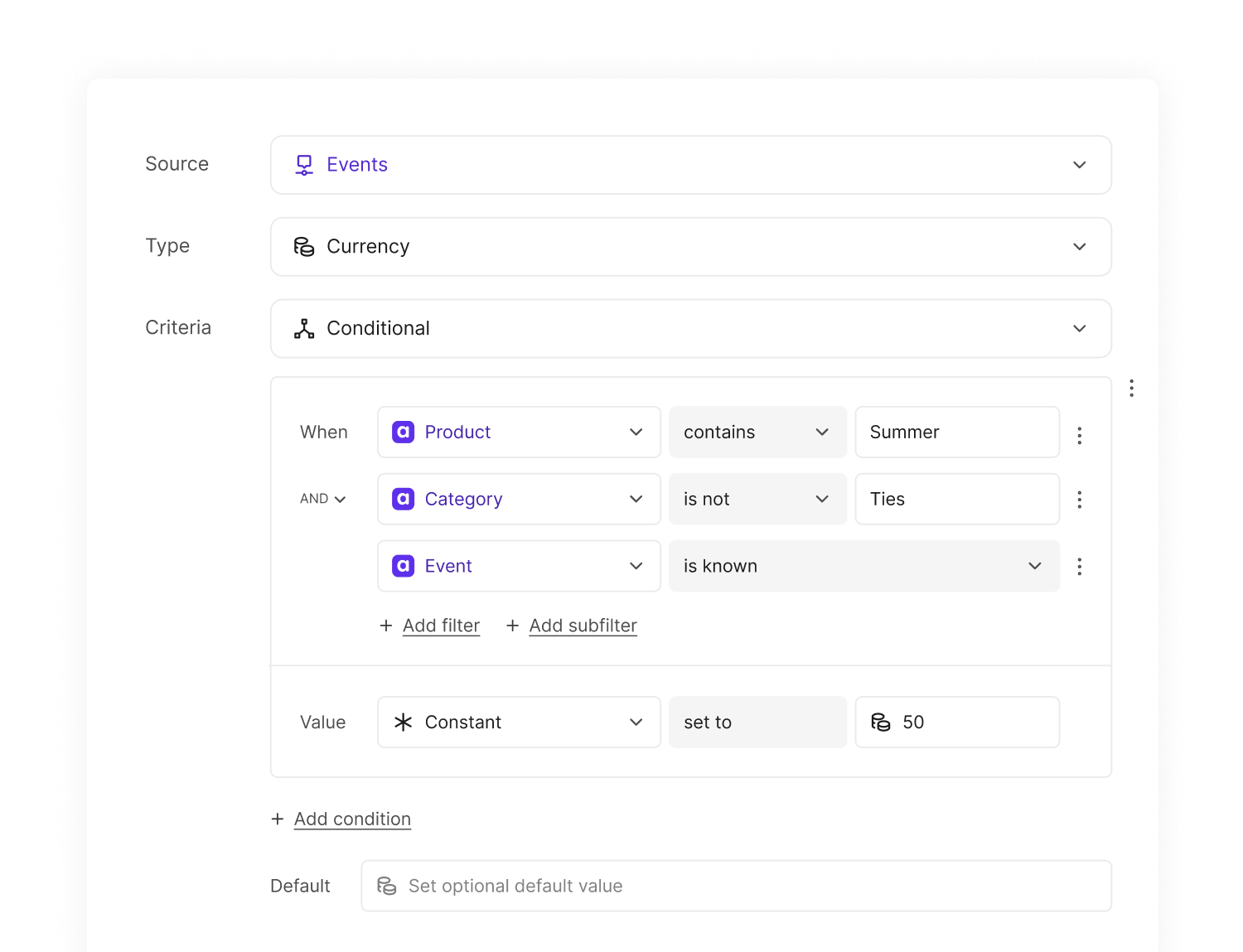Open the options menu on Event filter row
Screen dimensions: 1243x952
1079,566
